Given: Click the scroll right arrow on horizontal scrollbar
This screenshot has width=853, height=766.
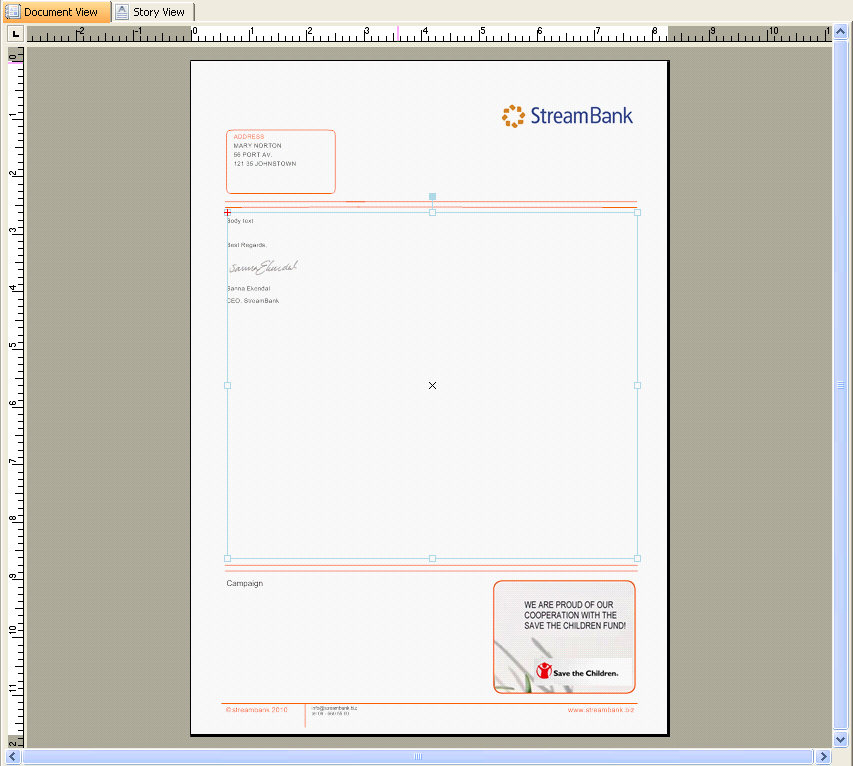Looking at the screenshot, I should point(824,757).
